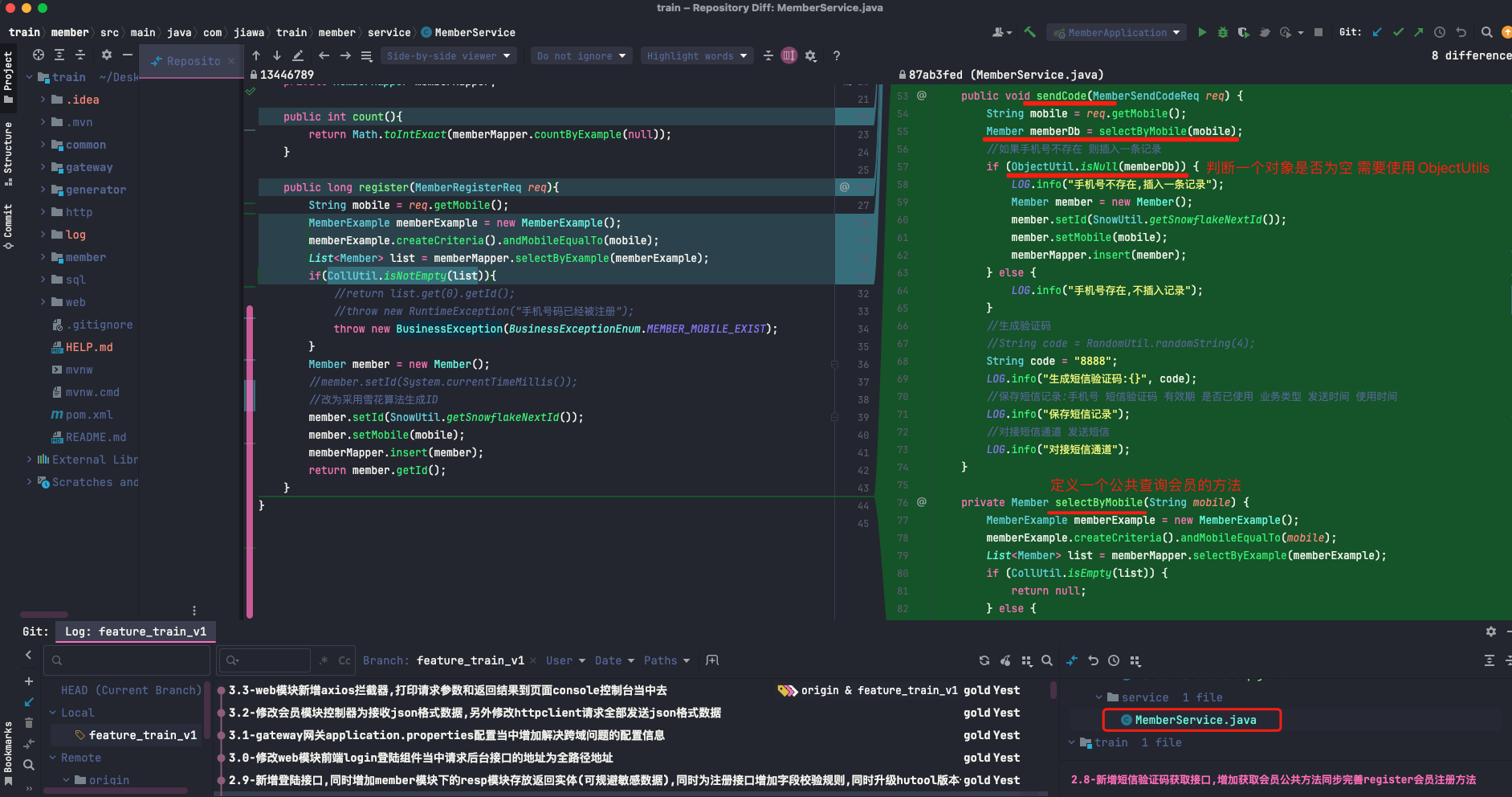Open Search Everywhere magnifier icon

1487,32
